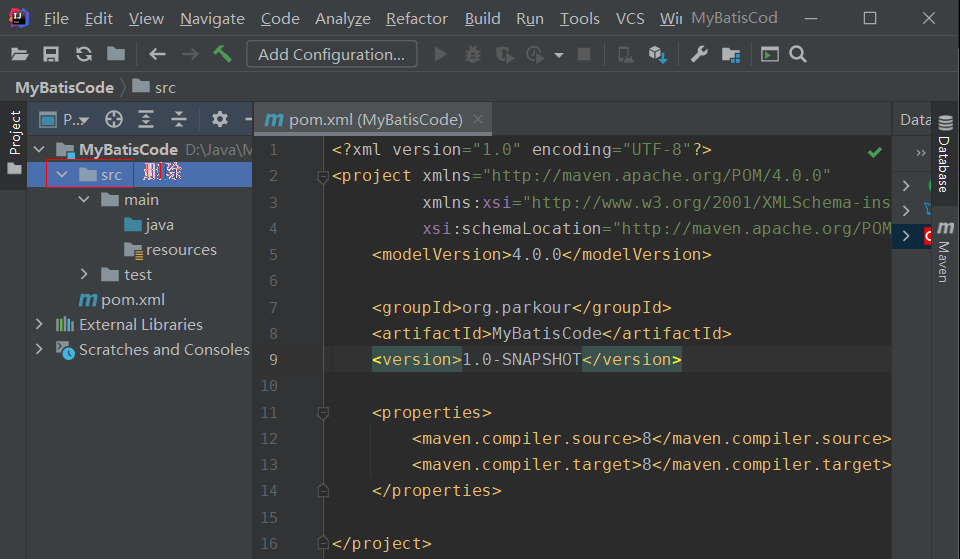Open the Analyze menu
Viewport: 960px width, 559px height.
(x=342, y=18)
